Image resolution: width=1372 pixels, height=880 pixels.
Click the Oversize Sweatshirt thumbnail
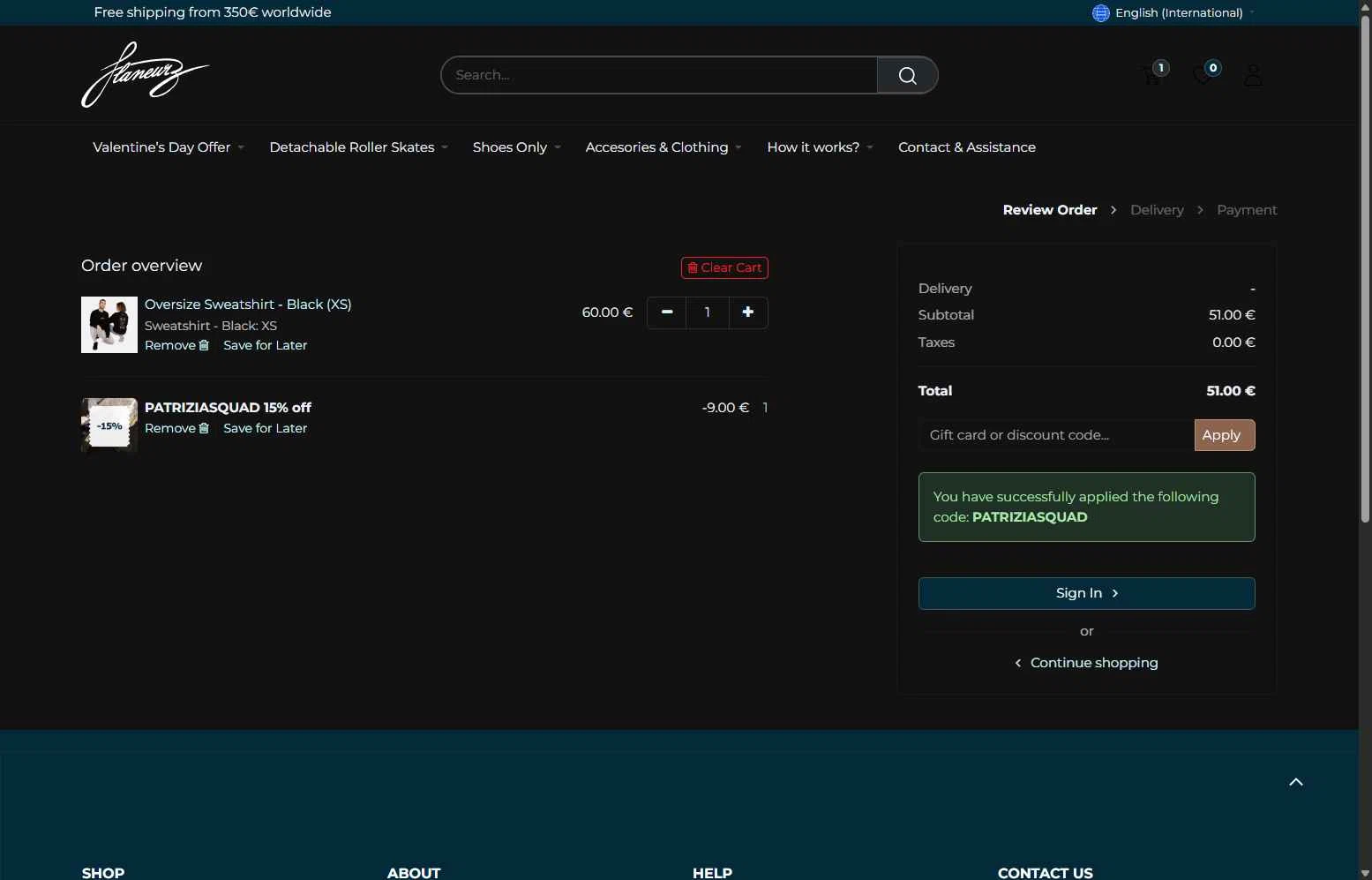click(109, 325)
